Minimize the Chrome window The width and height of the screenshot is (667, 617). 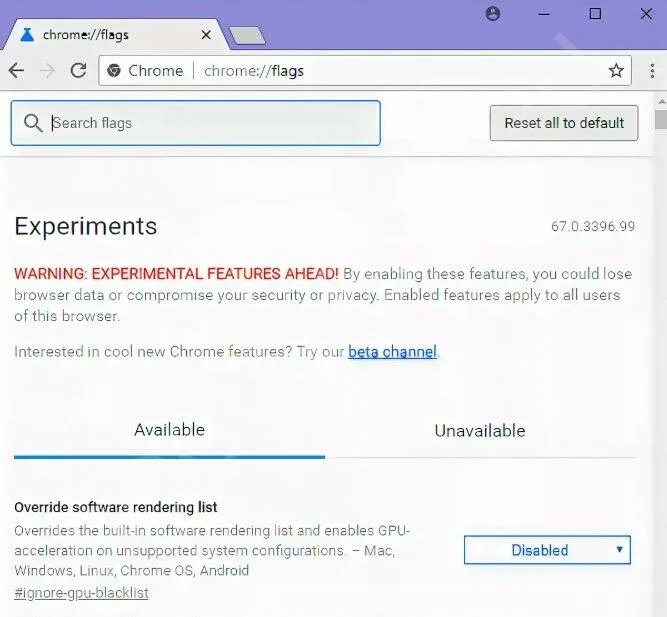(544, 14)
